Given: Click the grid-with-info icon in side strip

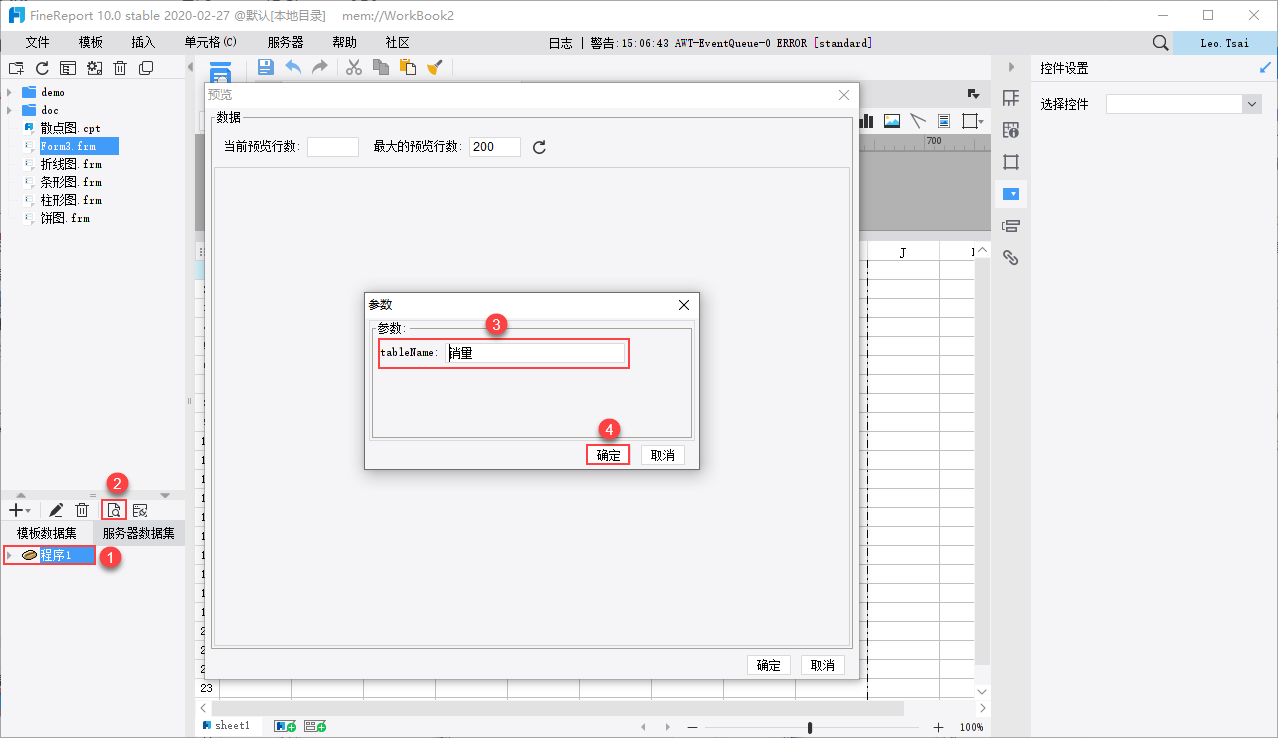Looking at the screenshot, I should [1011, 130].
